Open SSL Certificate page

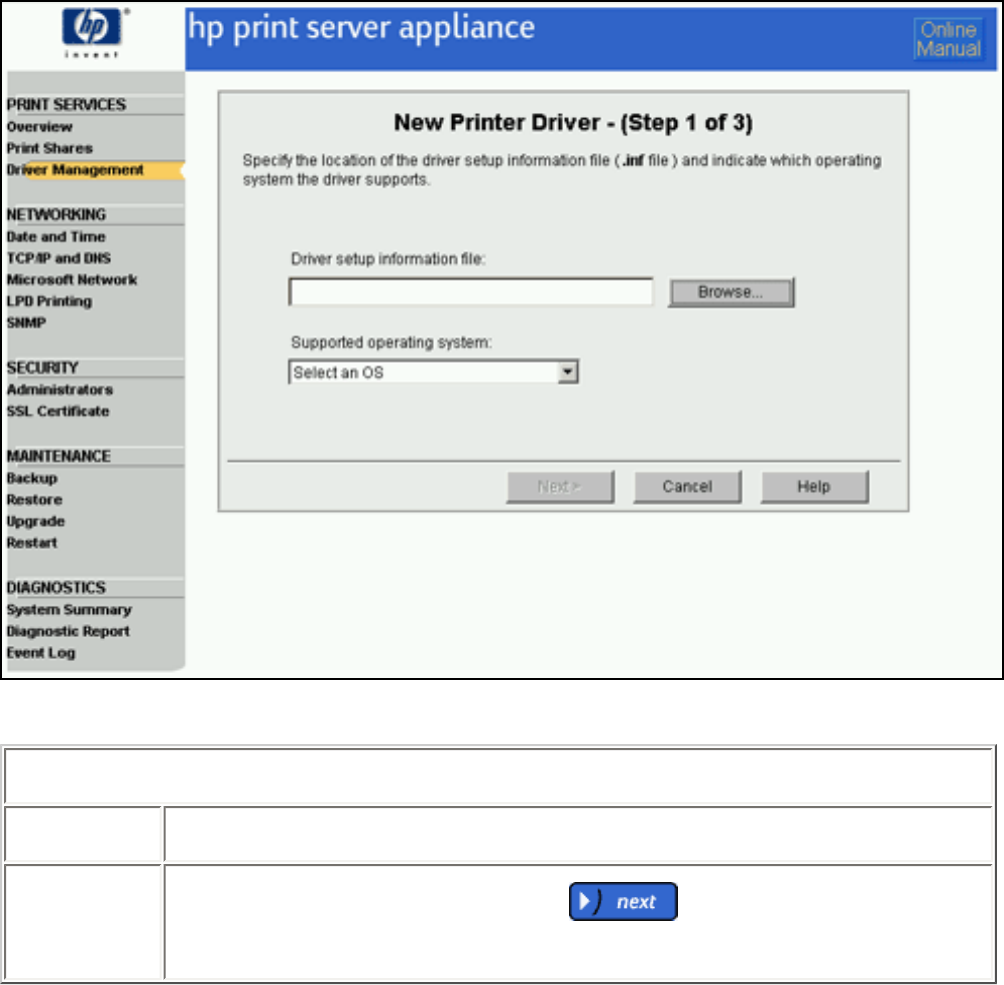(58, 411)
